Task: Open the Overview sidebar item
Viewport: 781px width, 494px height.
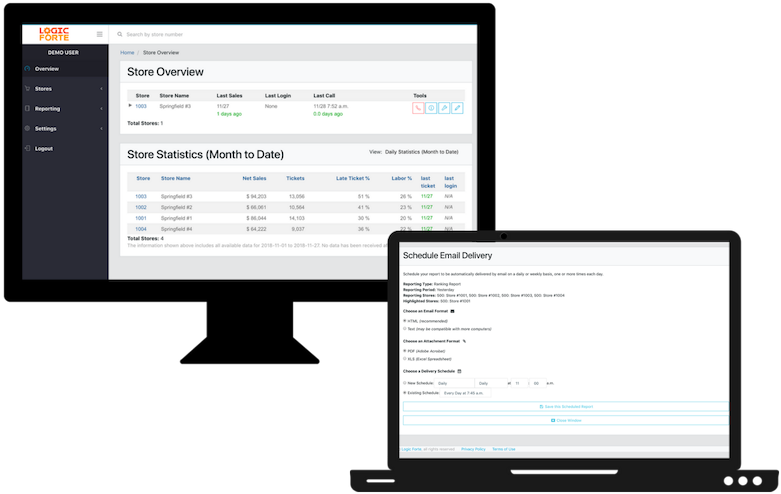Action: click(65, 69)
